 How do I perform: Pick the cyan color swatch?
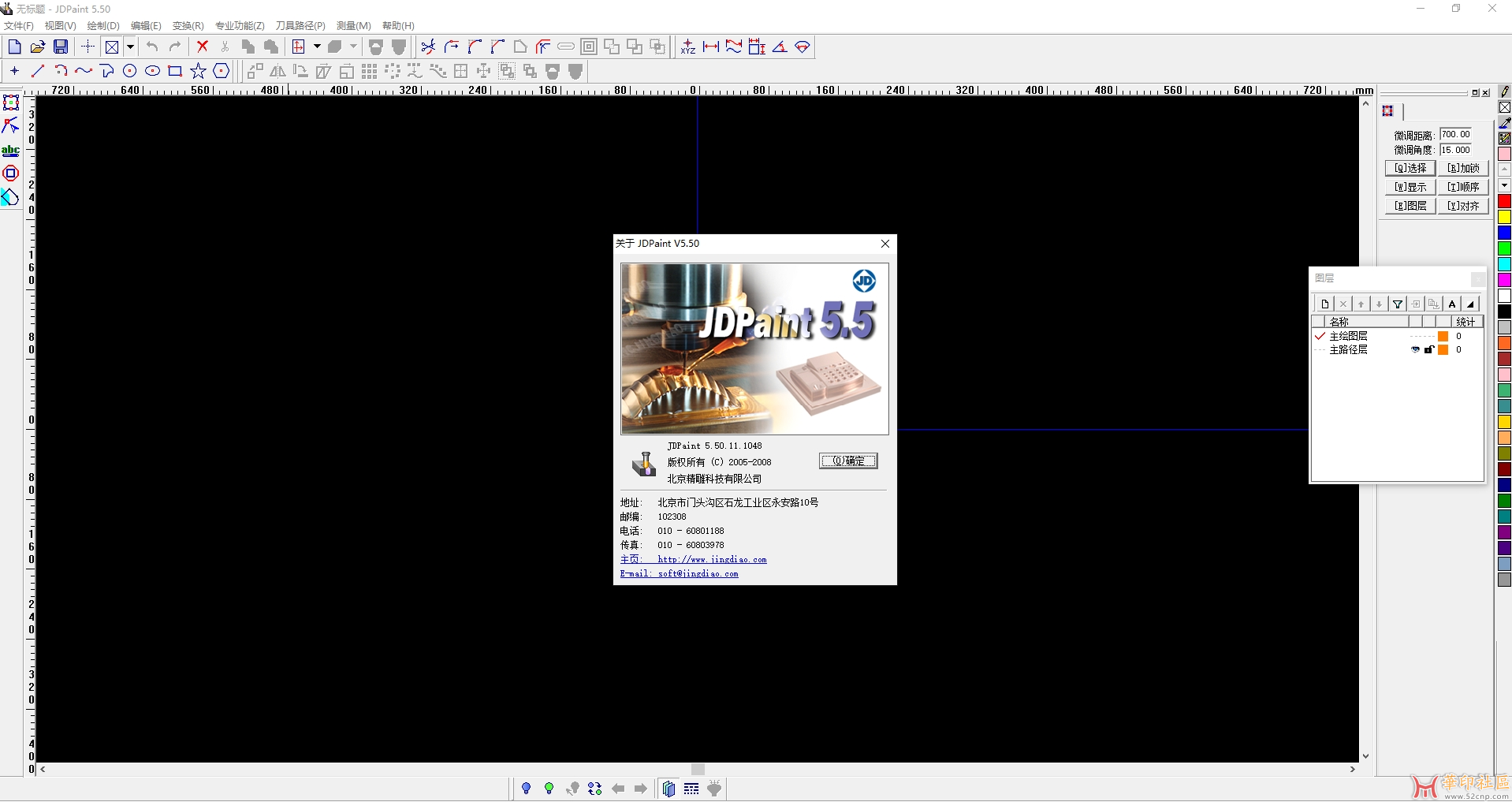(x=1504, y=264)
